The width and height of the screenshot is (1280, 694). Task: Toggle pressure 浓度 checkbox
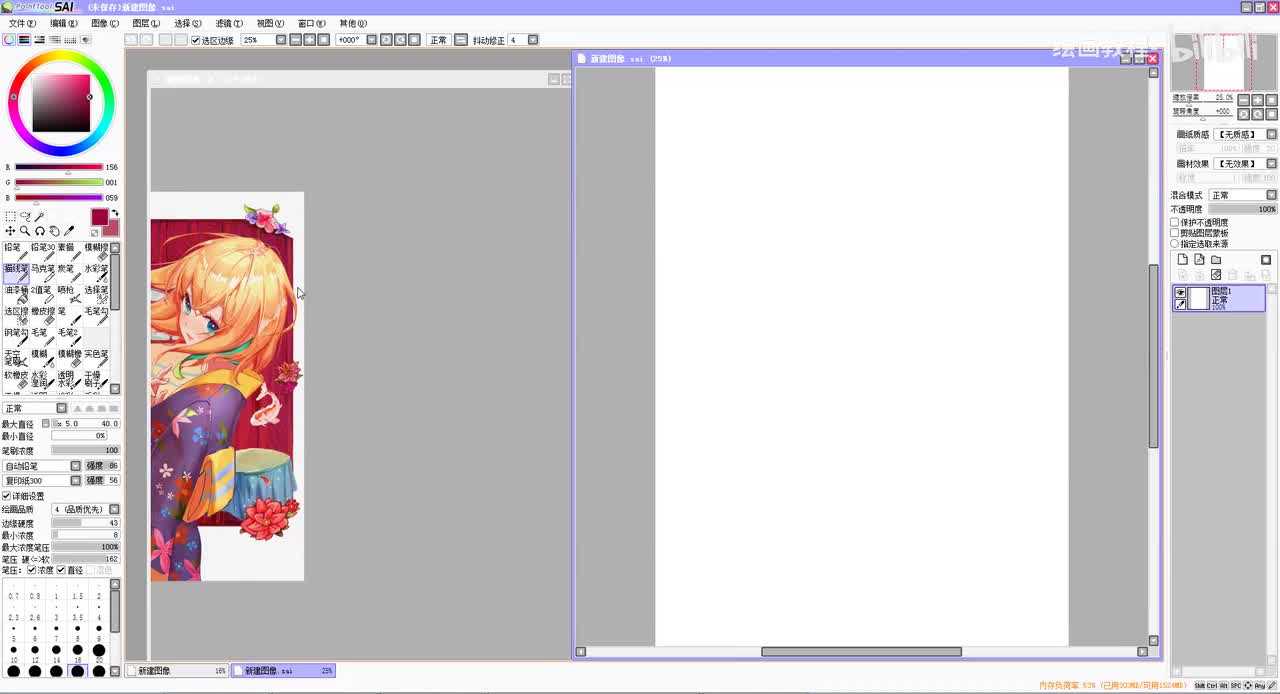32,570
